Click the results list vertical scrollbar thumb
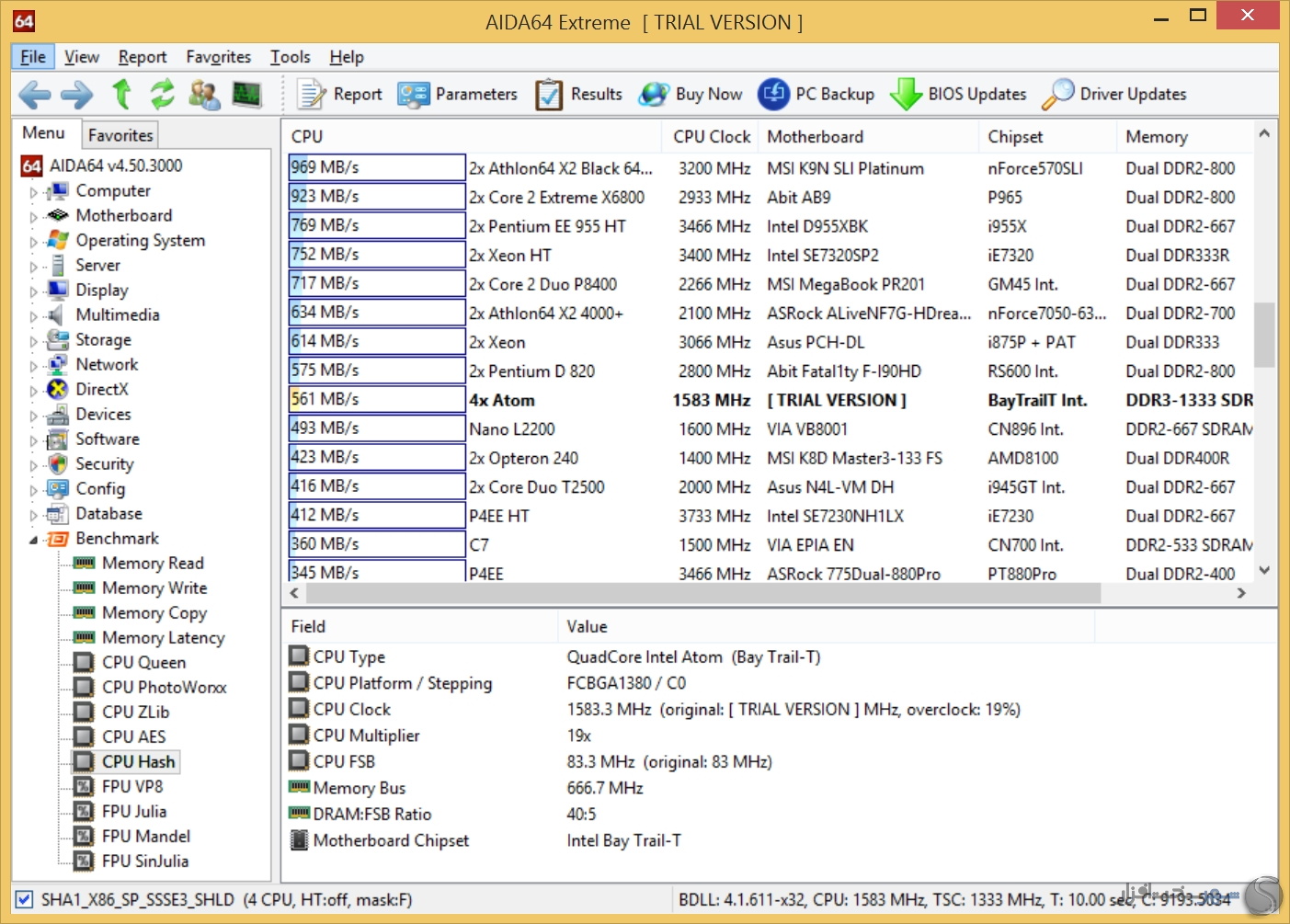 click(x=1264, y=335)
